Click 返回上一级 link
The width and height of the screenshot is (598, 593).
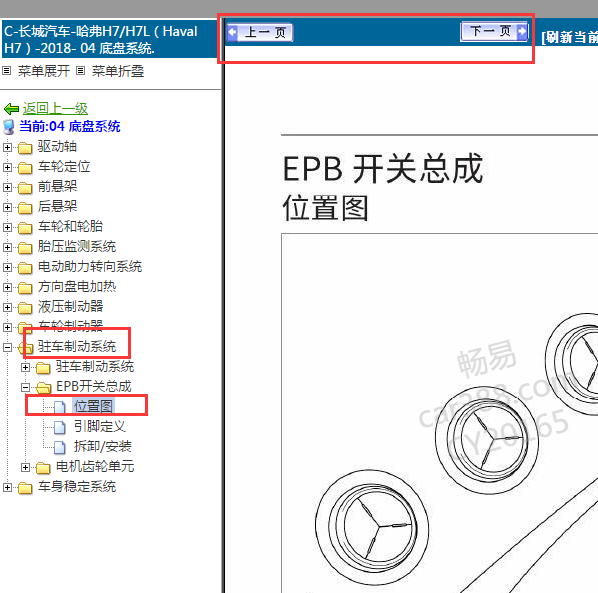(x=55, y=108)
